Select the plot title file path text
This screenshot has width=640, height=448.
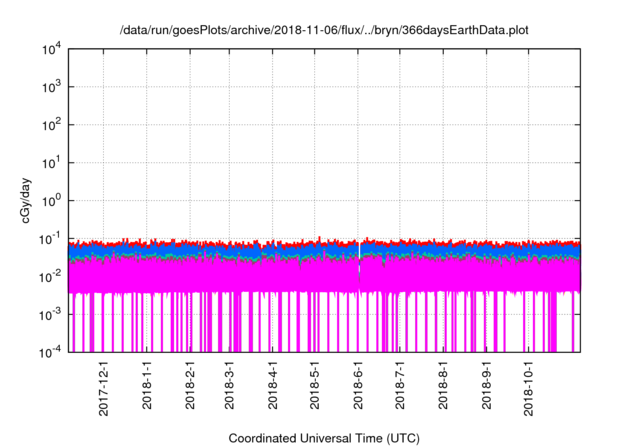point(324,30)
